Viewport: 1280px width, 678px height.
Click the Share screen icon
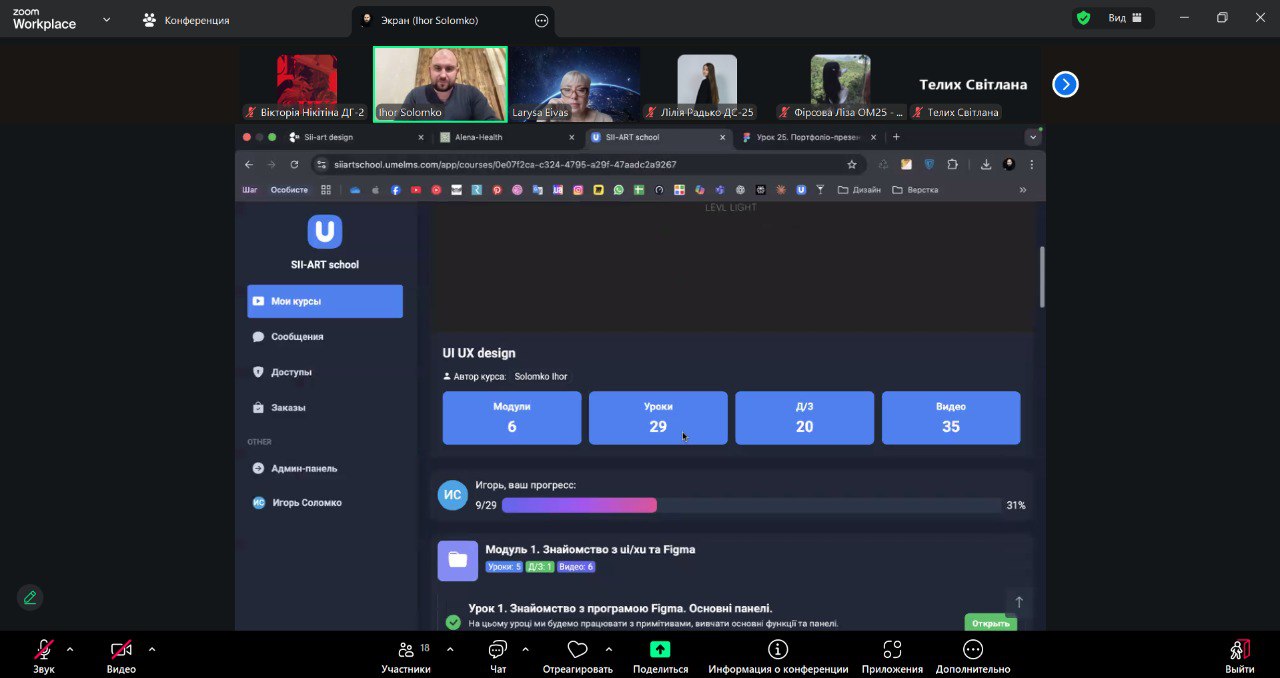(660, 650)
